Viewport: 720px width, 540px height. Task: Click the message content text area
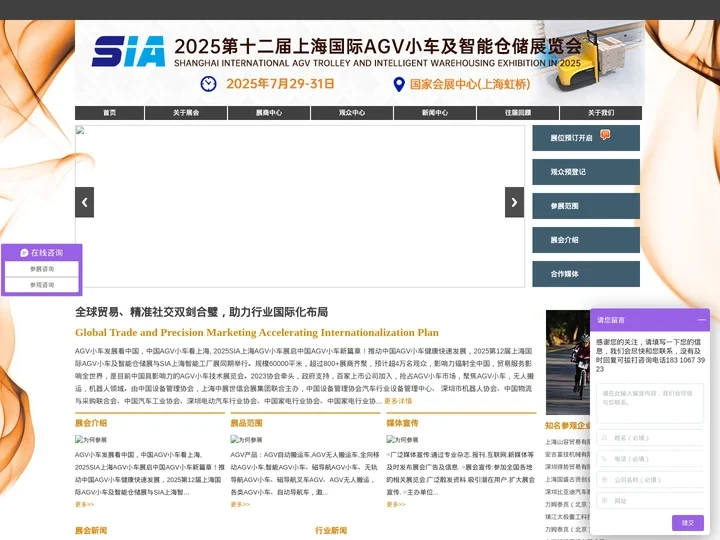pyautogui.click(x=650, y=403)
